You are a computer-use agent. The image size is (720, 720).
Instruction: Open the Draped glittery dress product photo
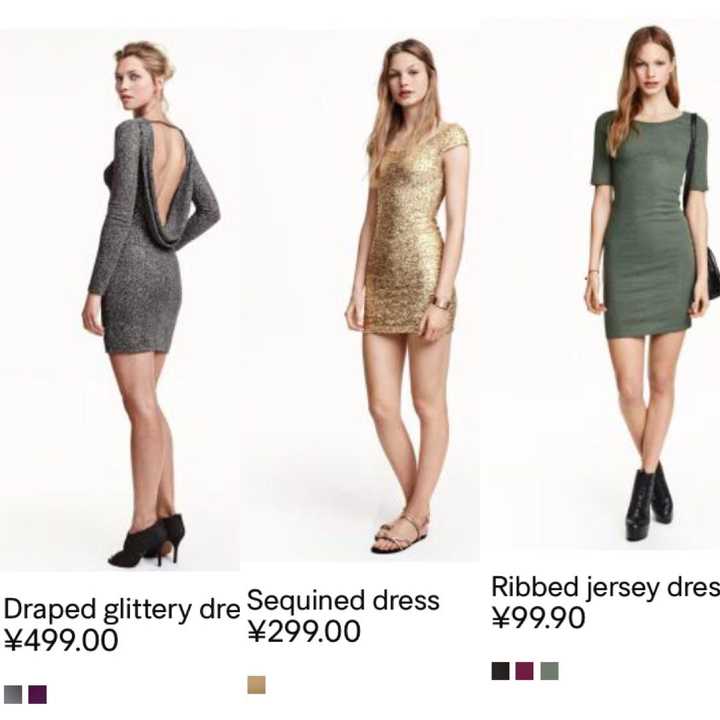click(x=120, y=301)
